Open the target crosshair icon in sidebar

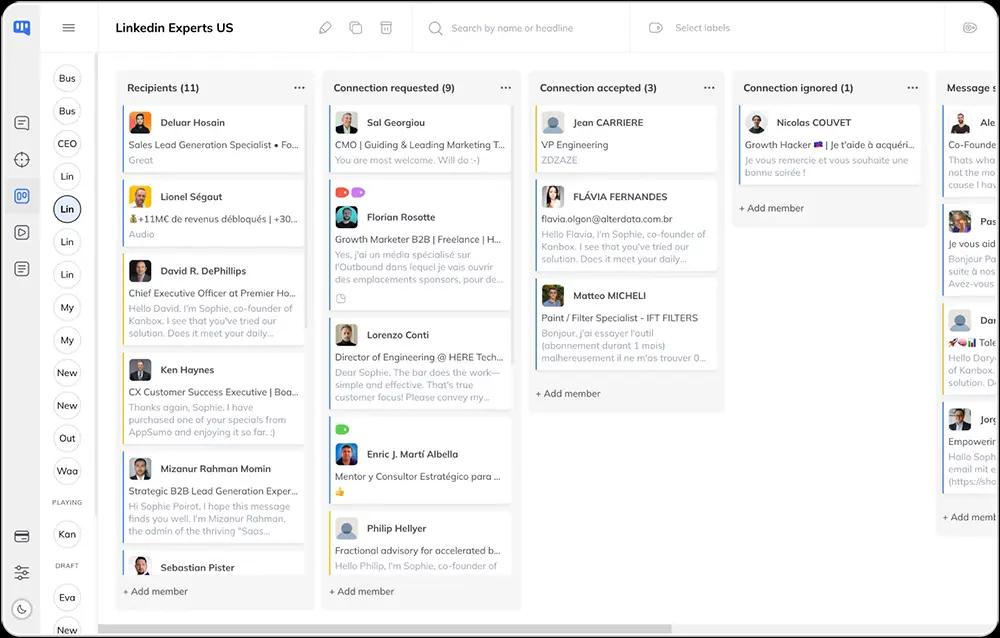tap(22, 160)
